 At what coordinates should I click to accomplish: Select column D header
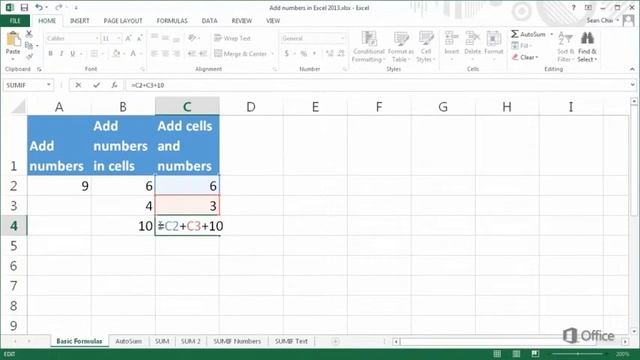[251, 107]
